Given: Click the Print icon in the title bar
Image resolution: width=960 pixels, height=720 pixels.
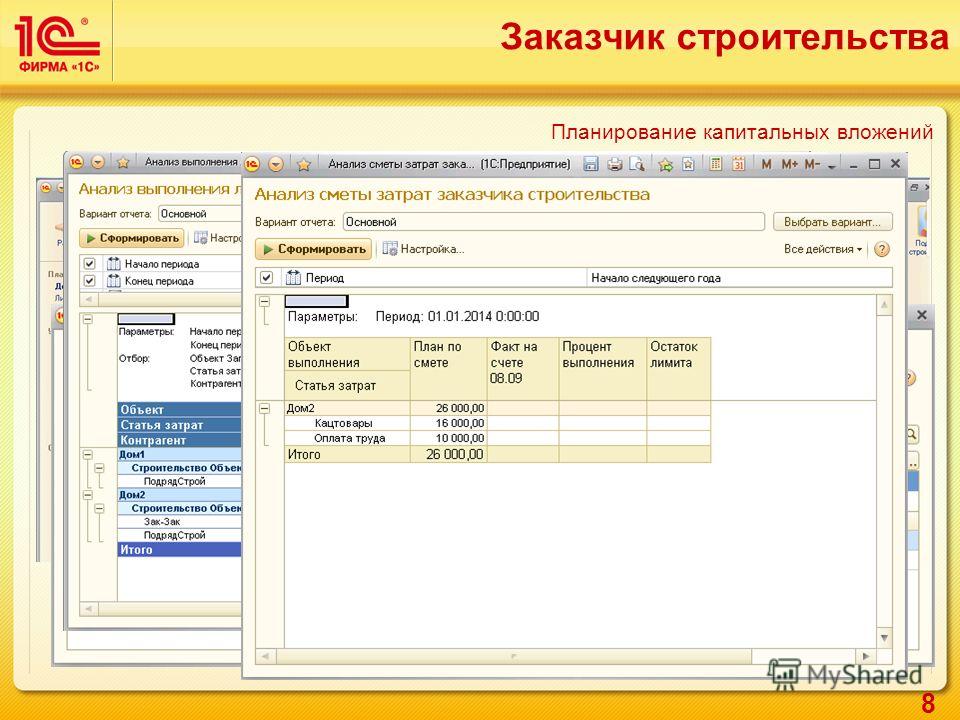Looking at the screenshot, I should coord(615,164).
